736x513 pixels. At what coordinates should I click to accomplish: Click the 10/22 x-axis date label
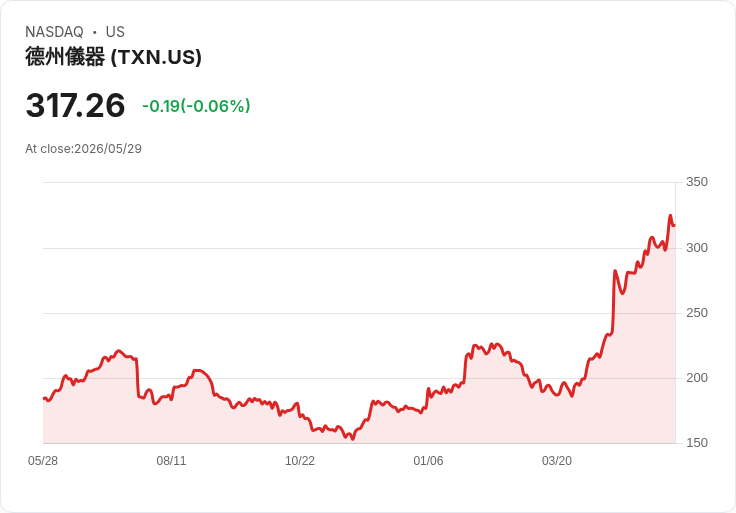[x=300, y=461]
